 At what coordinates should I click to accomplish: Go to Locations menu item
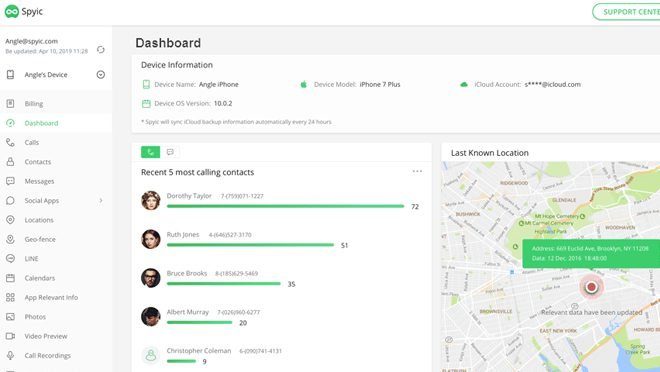pyautogui.click(x=39, y=220)
